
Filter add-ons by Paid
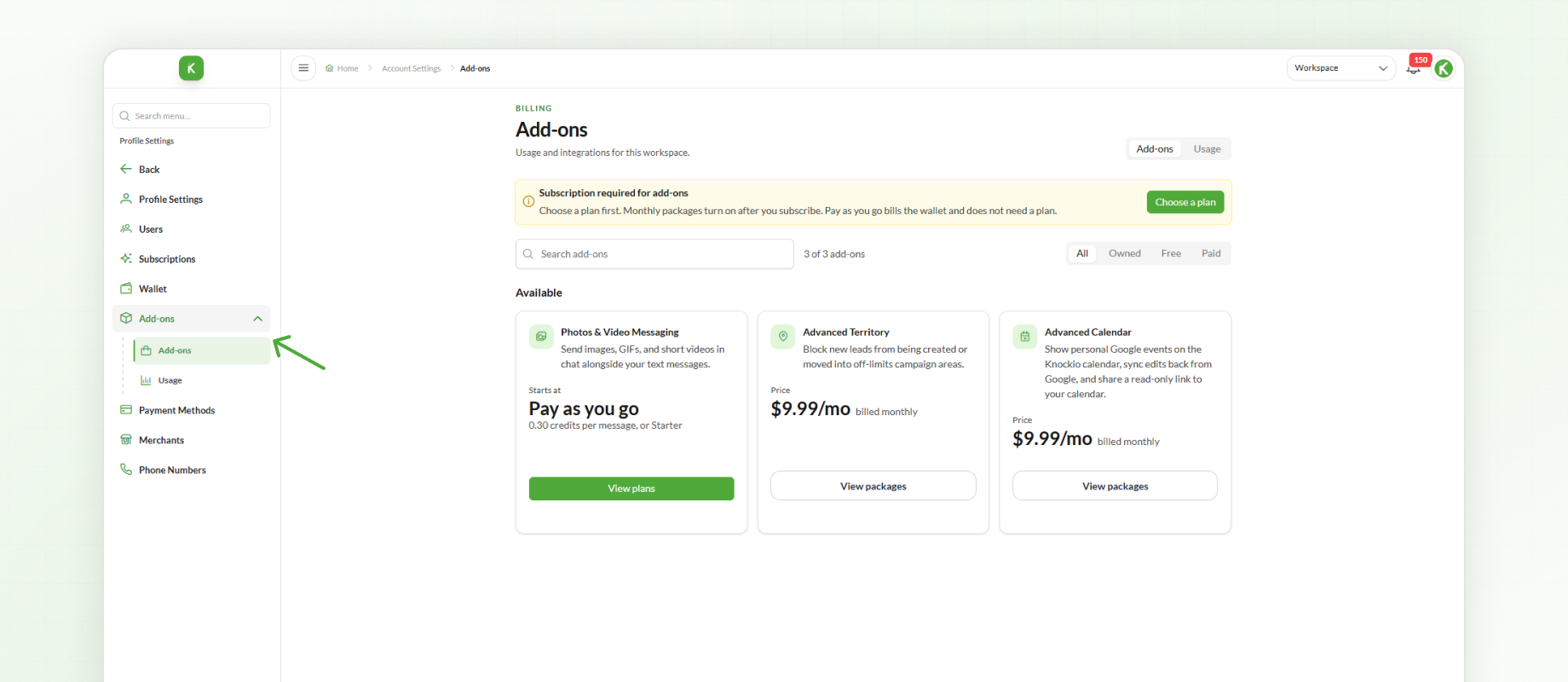pyautogui.click(x=1211, y=253)
